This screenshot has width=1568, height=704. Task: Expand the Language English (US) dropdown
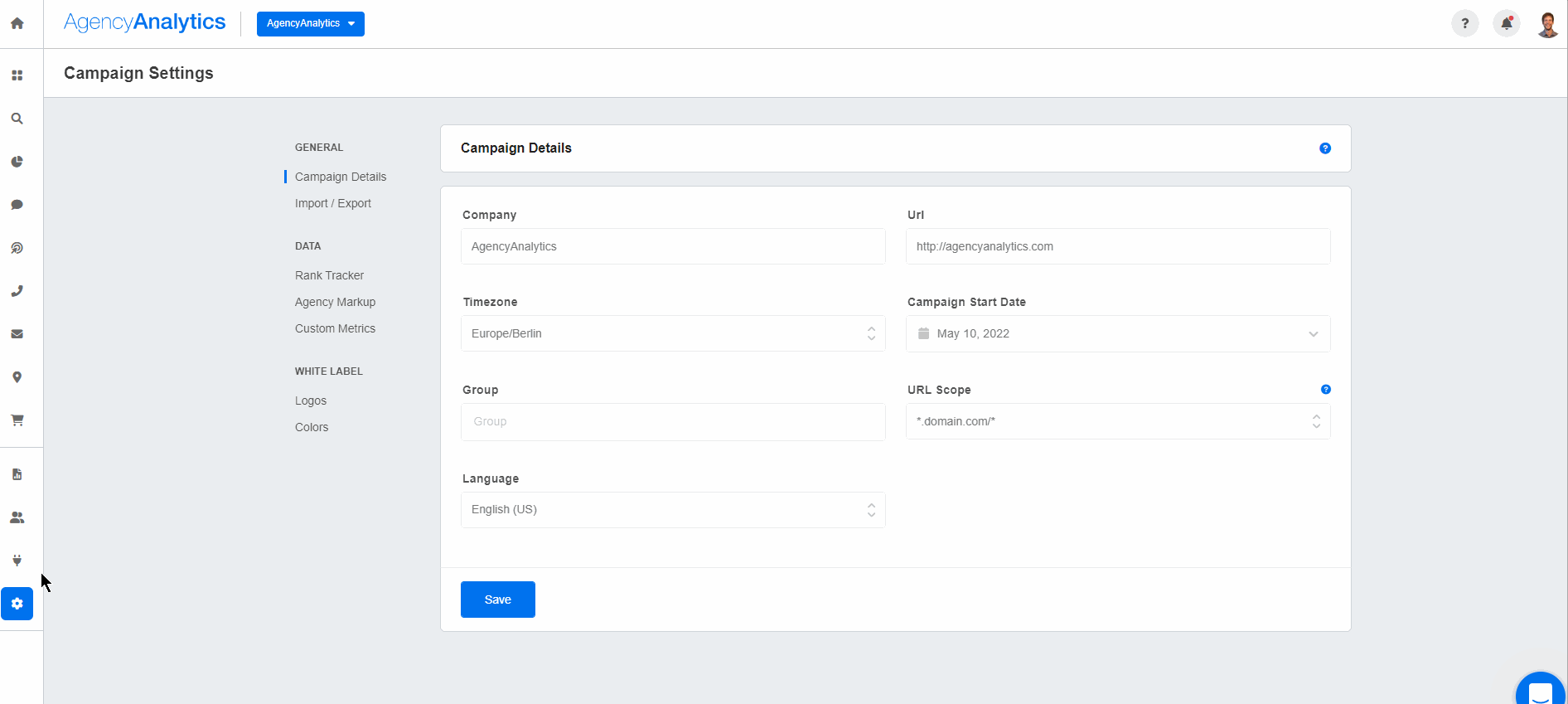tap(672, 510)
